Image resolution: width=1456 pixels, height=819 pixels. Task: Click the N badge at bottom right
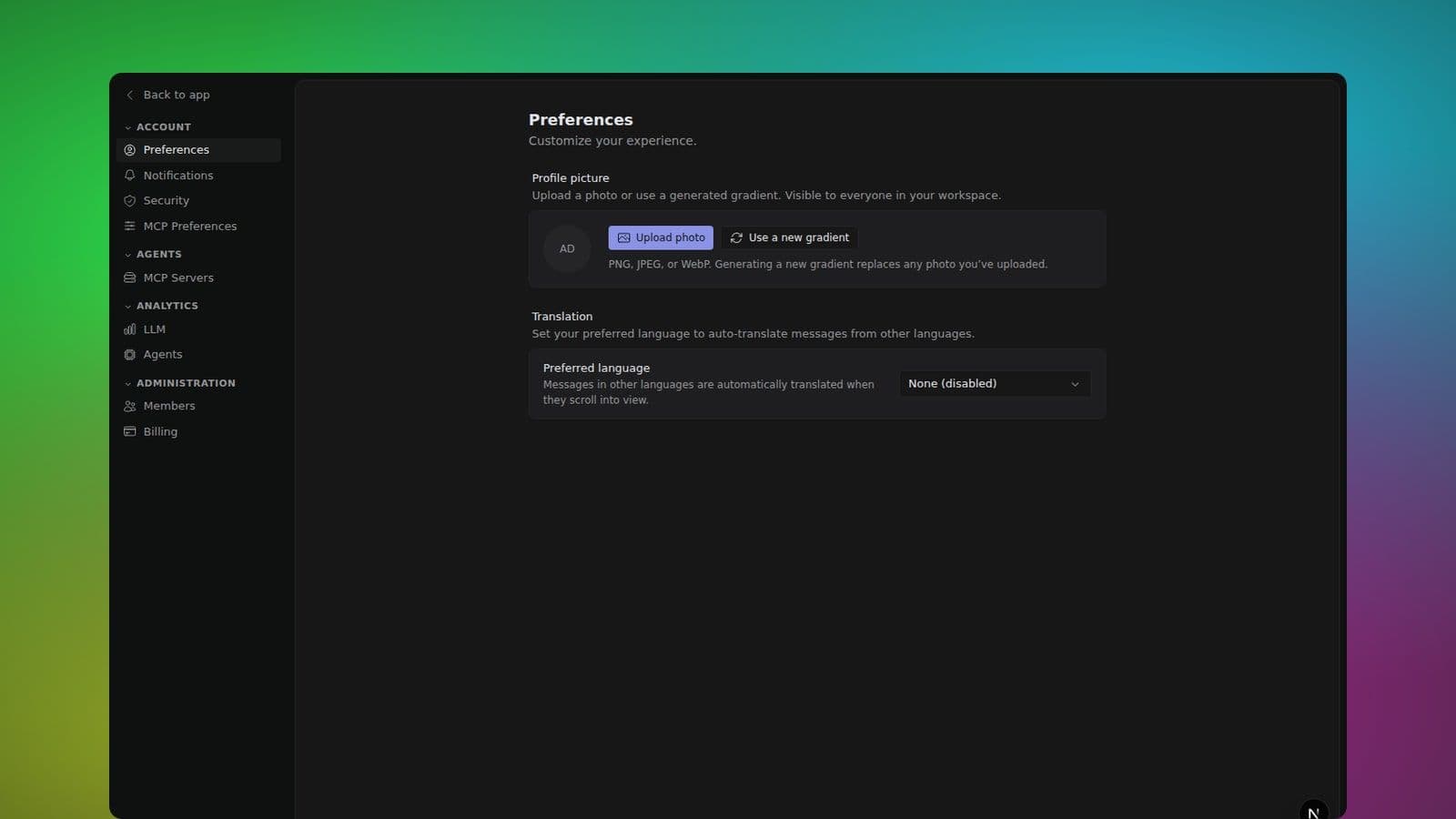[1313, 813]
